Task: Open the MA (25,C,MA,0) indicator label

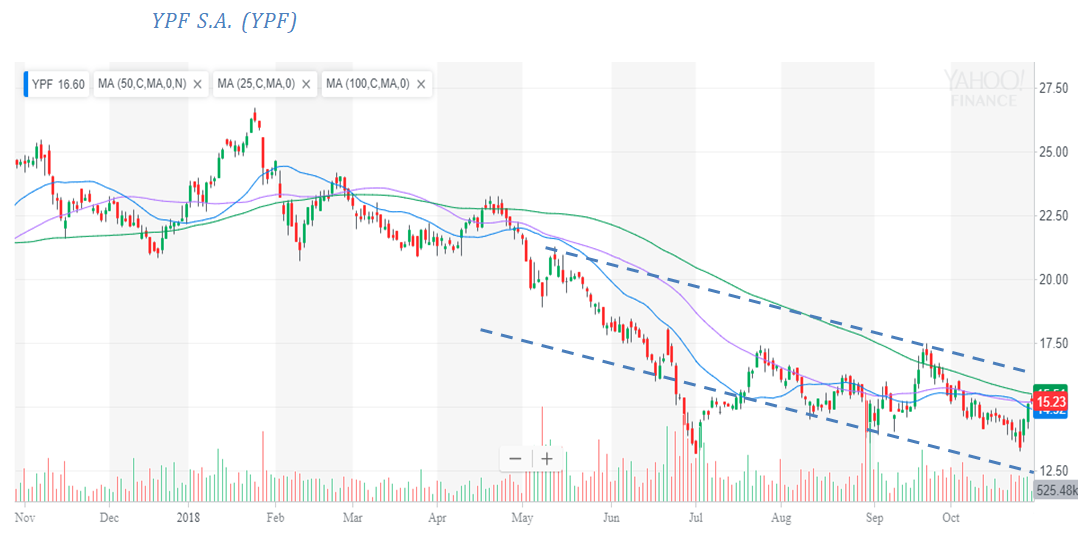Action: (256, 84)
